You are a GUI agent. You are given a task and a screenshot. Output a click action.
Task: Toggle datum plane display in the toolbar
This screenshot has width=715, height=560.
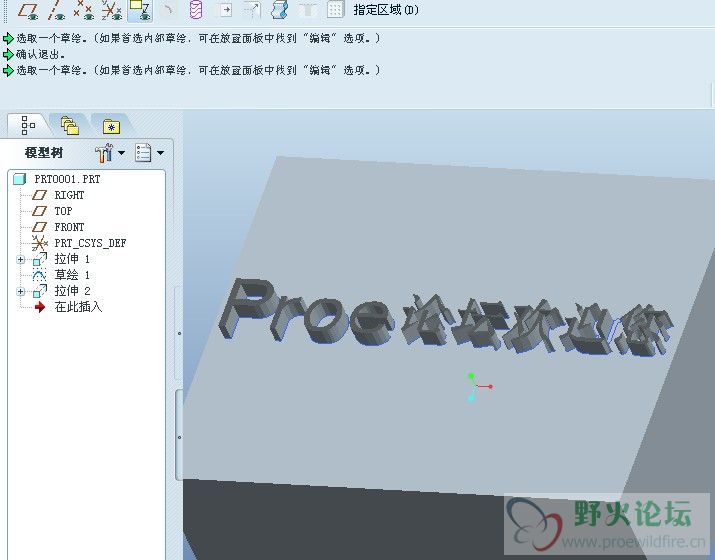28,10
